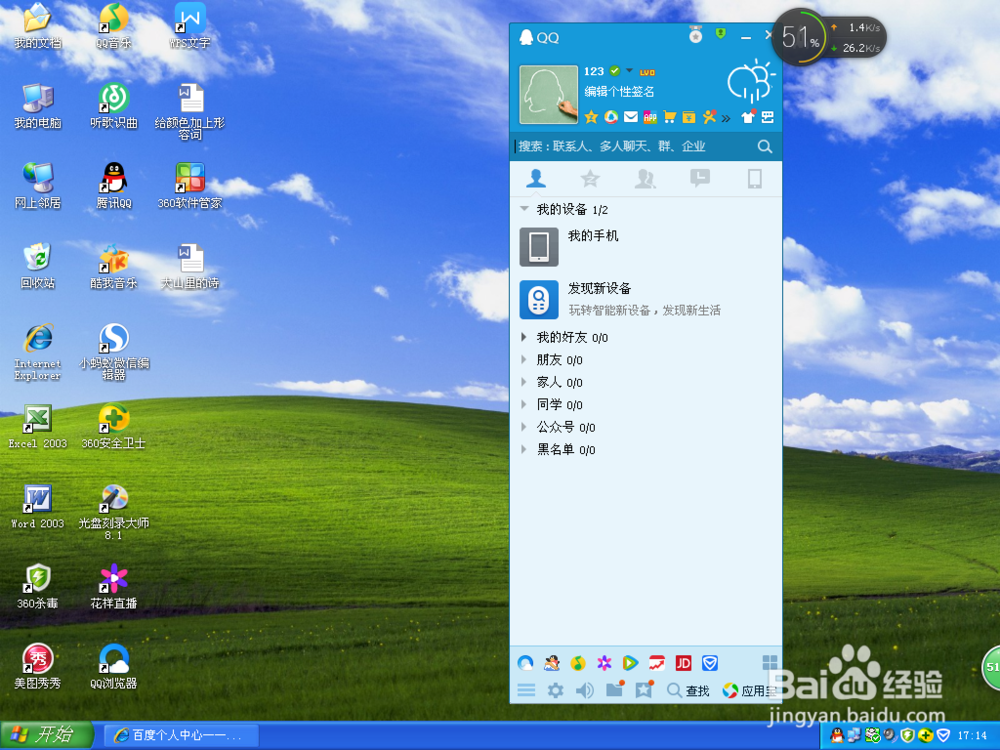This screenshot has height=750, width=1000.
Task: Click the speaker sound icon in bottom toolbar
Action: (x=584, y=690)
